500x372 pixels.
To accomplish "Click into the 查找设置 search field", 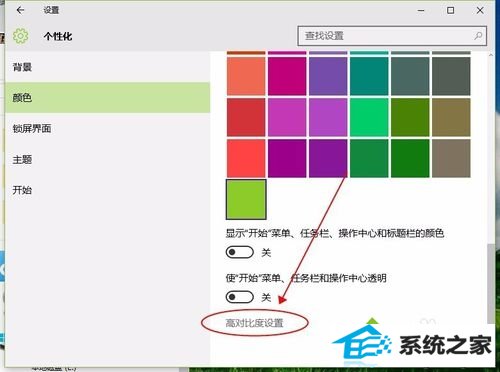I will 392,36.
